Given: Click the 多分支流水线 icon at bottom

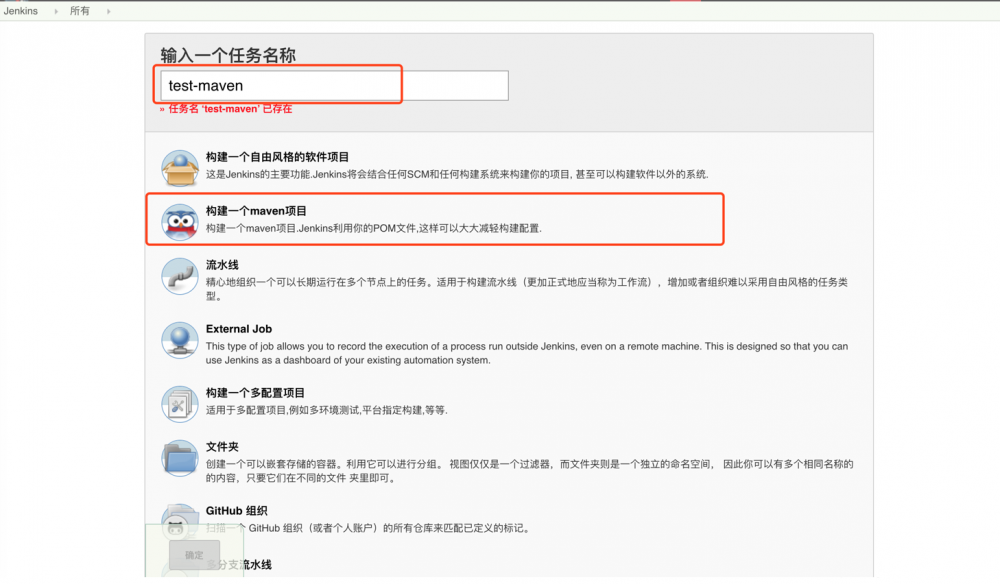Looking at the screenshot, I should tap(180, 570).
